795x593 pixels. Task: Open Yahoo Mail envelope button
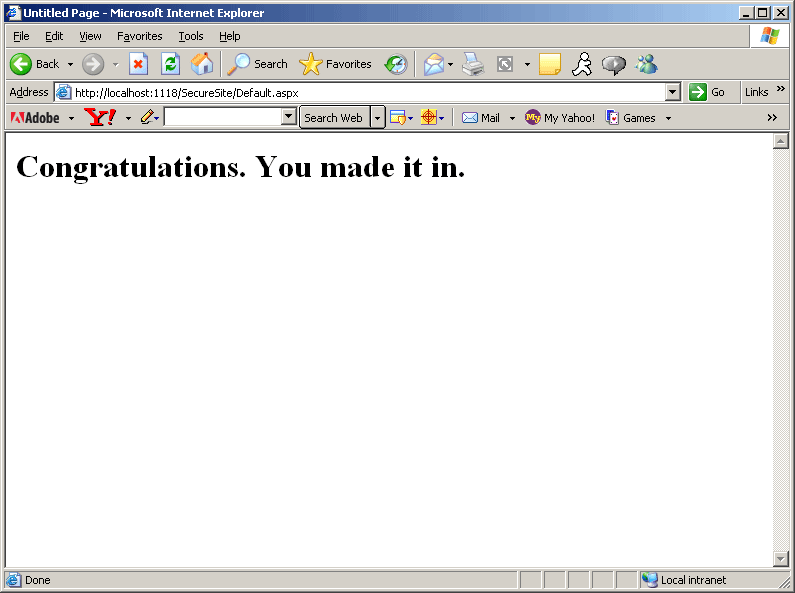click(x=481, y=118)
